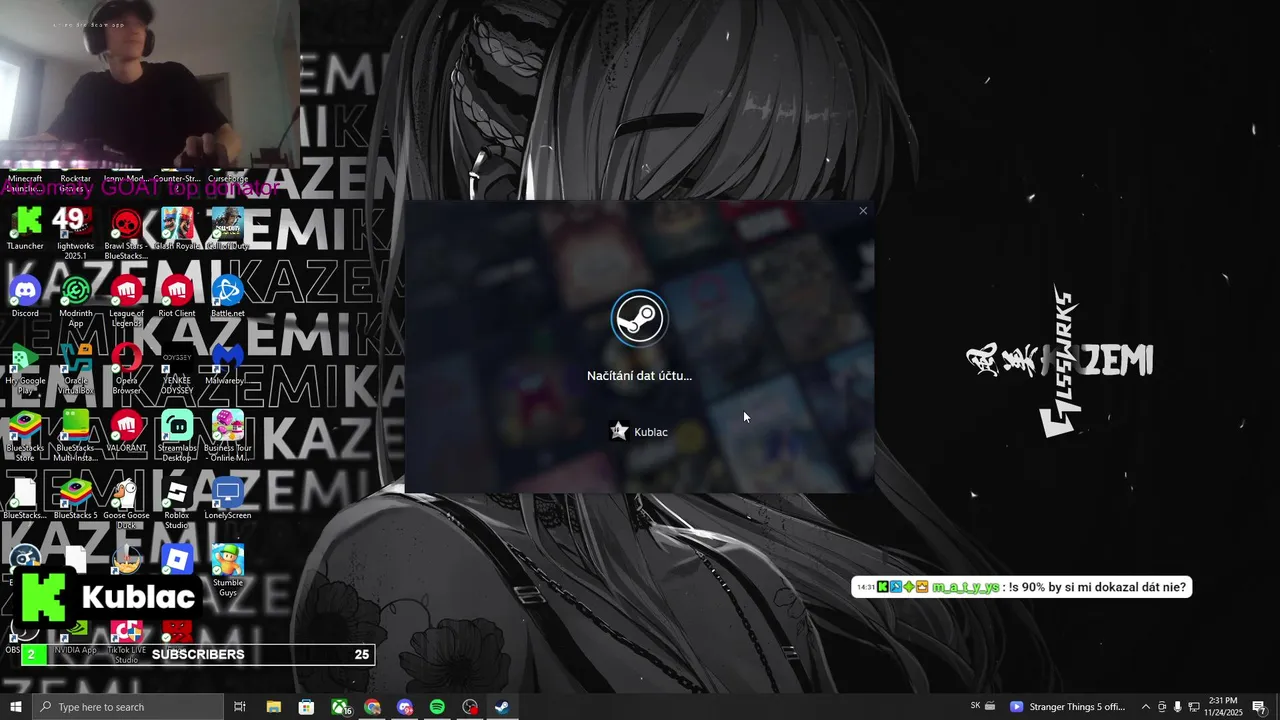Open the Xbox app on the taskbar
The height and width of the screenshot is (720, 1280).
pos(340,707)
